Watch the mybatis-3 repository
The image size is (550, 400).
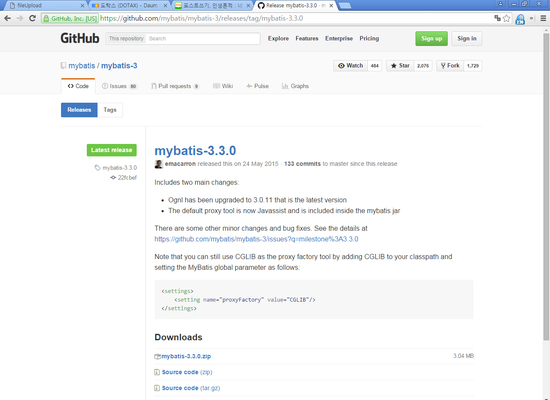click(350, 66)
